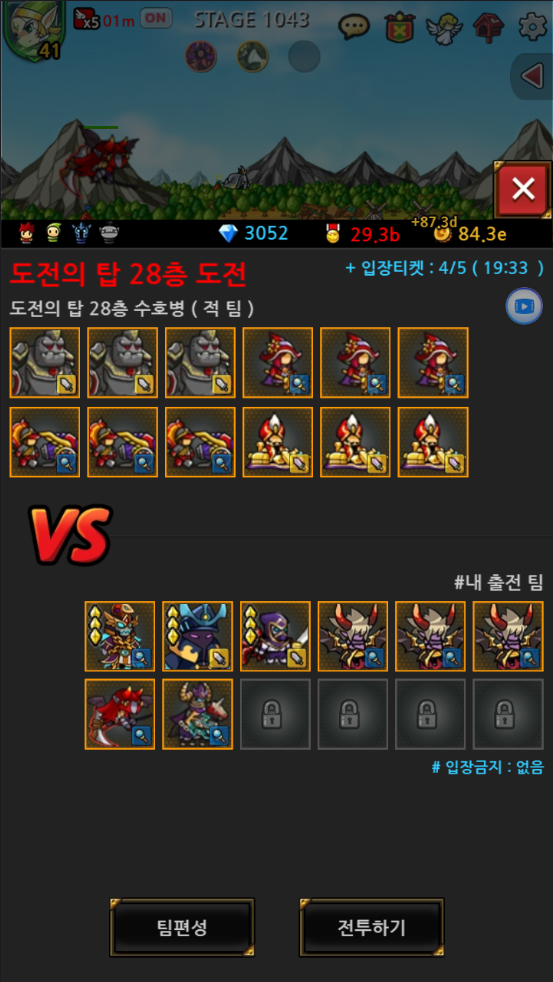The width and height of the screenshot is (553, 982).
Task: Select first stone golem enemy unit
Action: pos(44,363)
